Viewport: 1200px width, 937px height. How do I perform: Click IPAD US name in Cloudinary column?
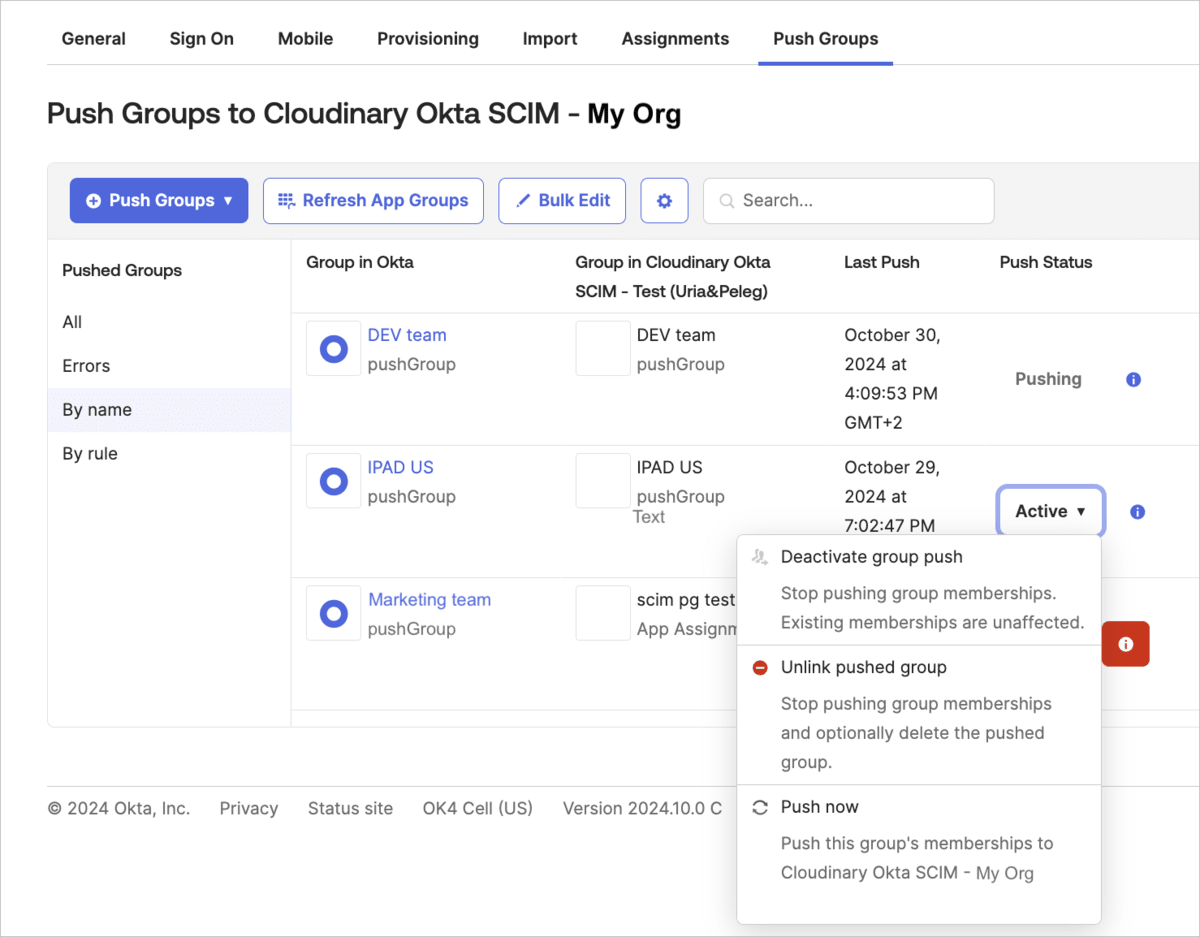point(670,467)
